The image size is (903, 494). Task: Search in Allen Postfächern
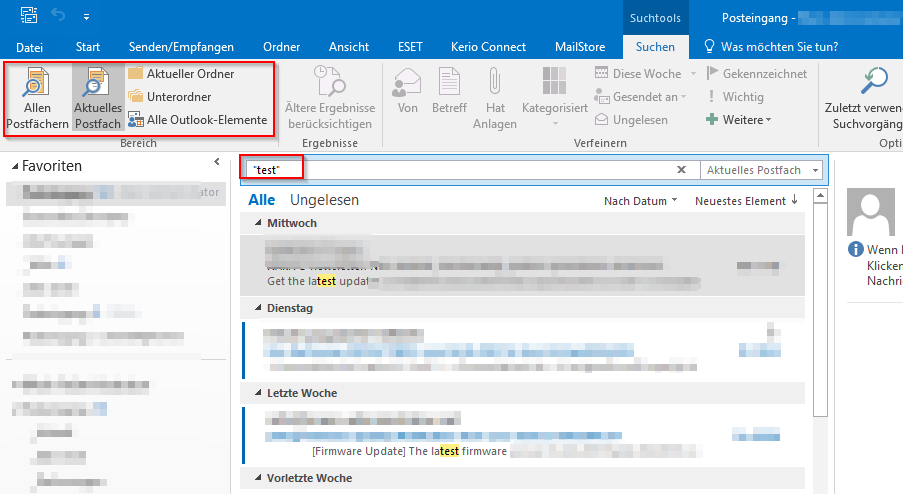(37, 98)
